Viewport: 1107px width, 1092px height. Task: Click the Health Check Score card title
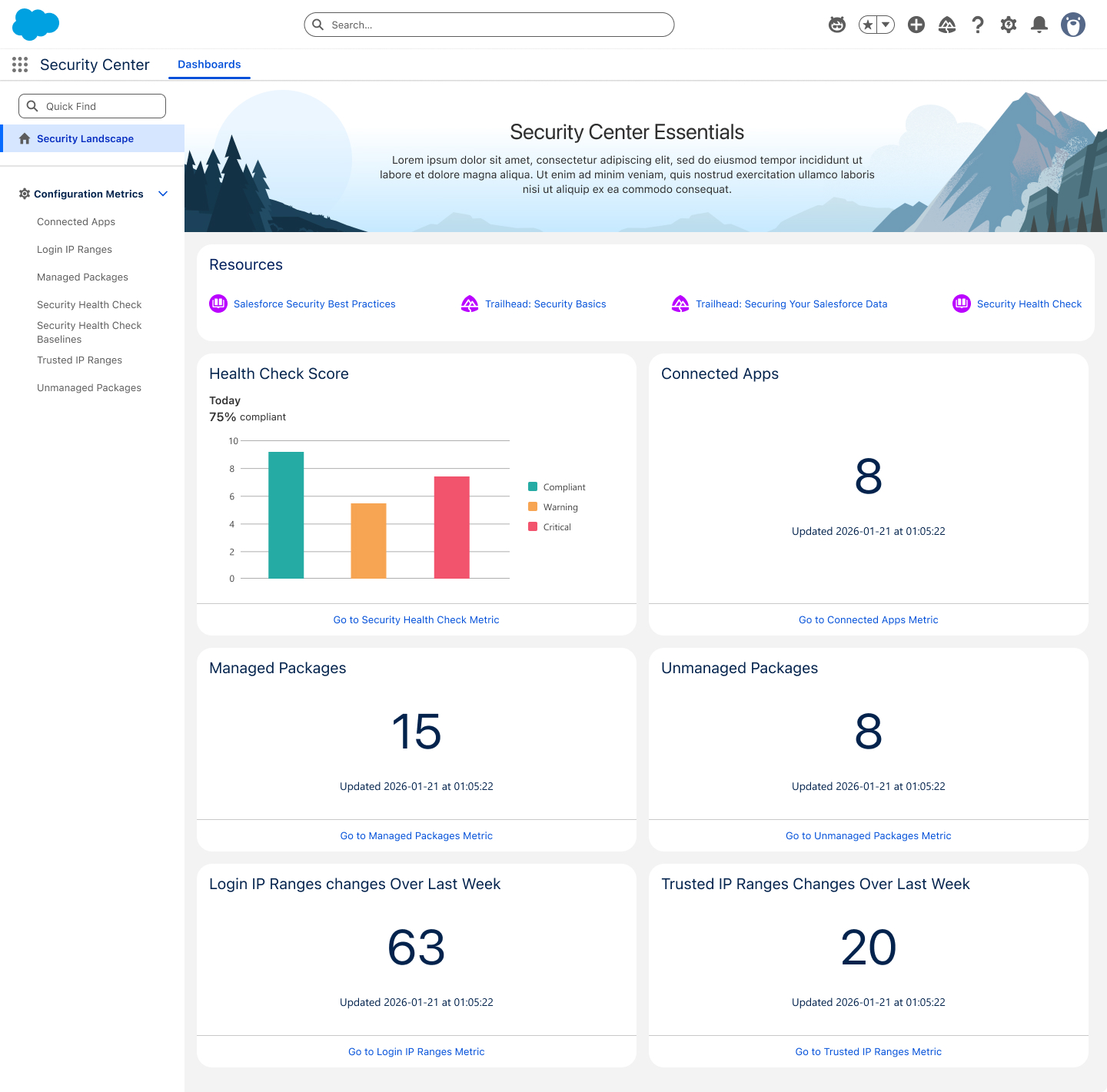(x=279, y=374)
